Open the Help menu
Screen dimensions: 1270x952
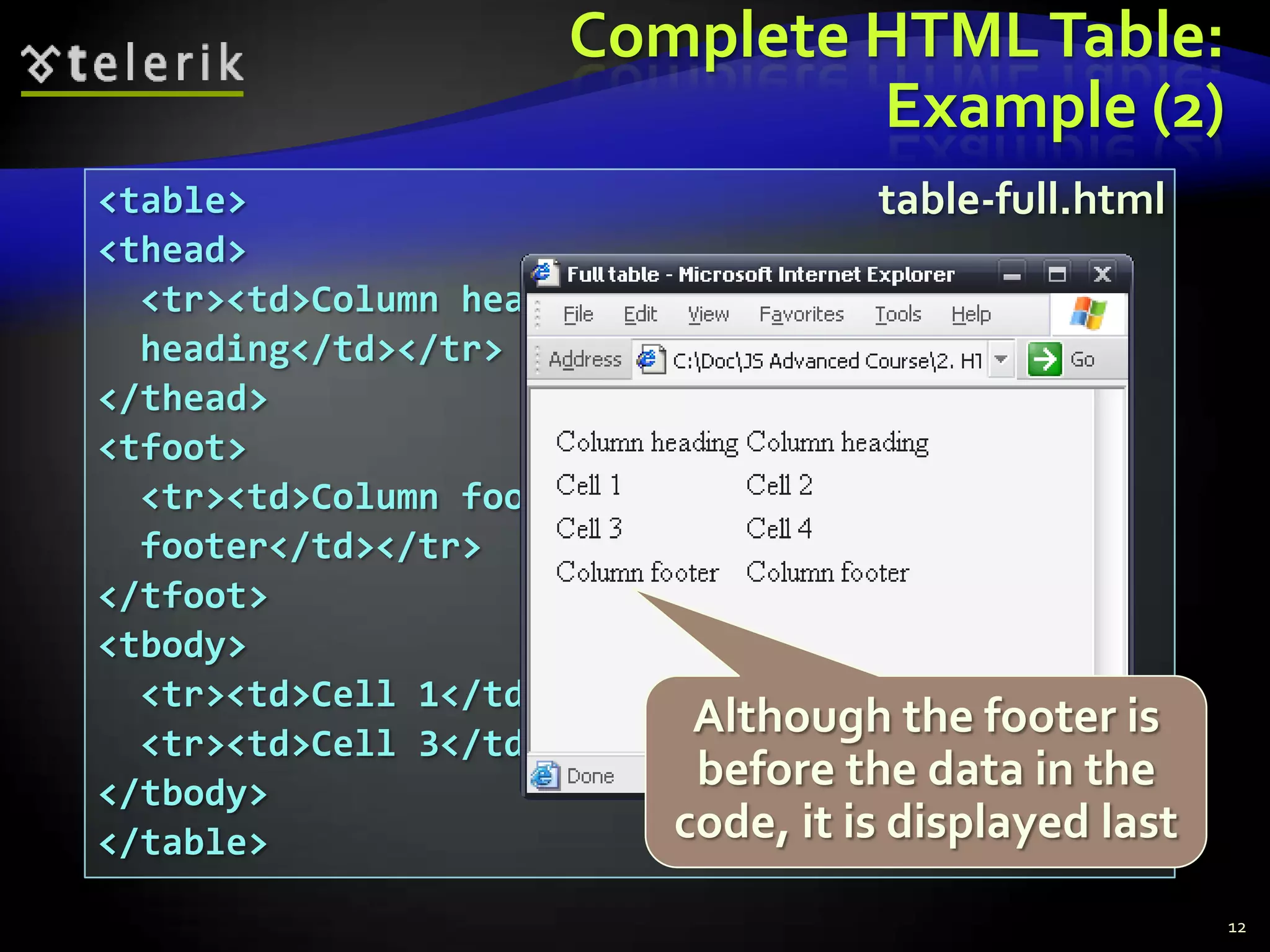971,314
